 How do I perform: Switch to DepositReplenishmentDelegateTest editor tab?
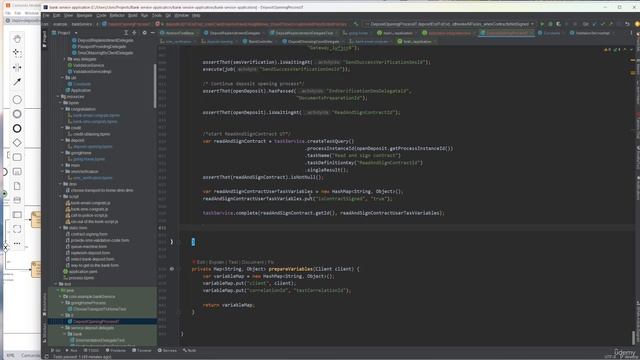click(304, 33)
